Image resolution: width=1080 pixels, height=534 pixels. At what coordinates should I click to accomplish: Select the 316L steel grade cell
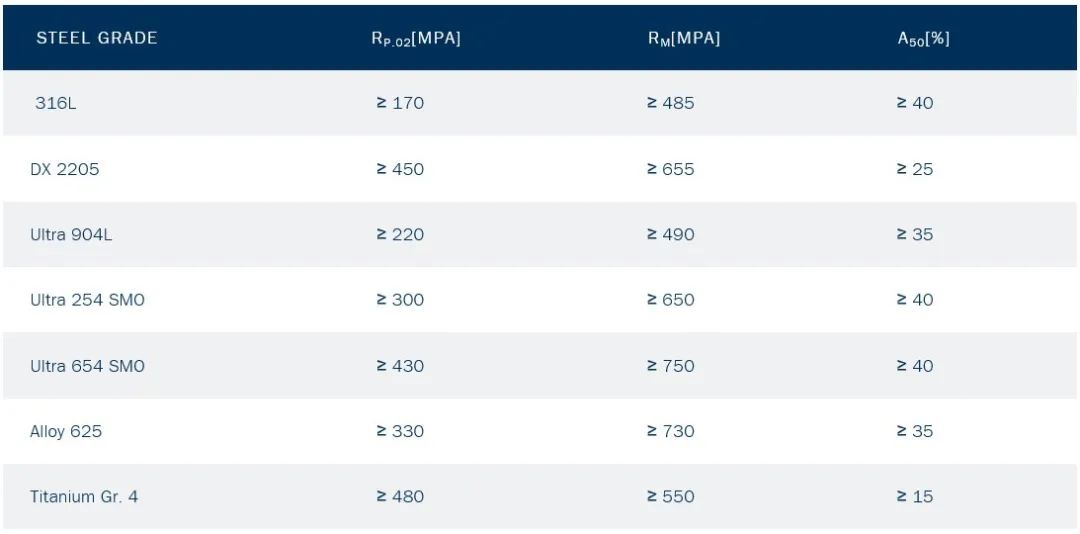pyautogui.click(x=55, y=103)
